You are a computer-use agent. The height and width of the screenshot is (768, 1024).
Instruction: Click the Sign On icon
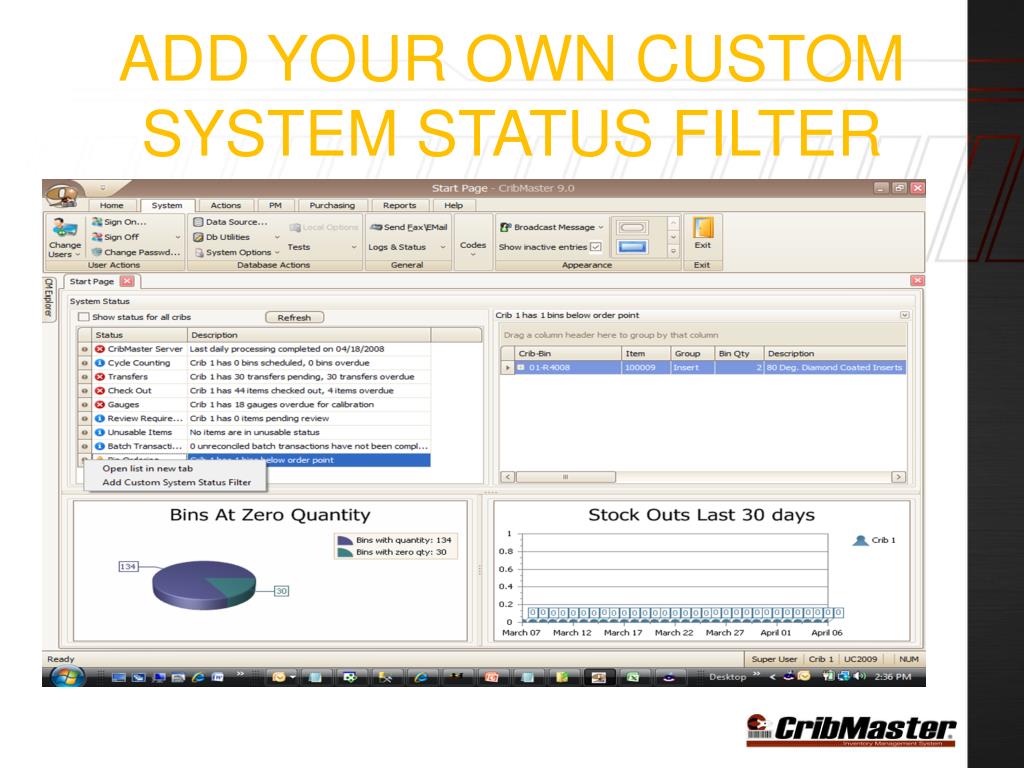coord(97,222)
